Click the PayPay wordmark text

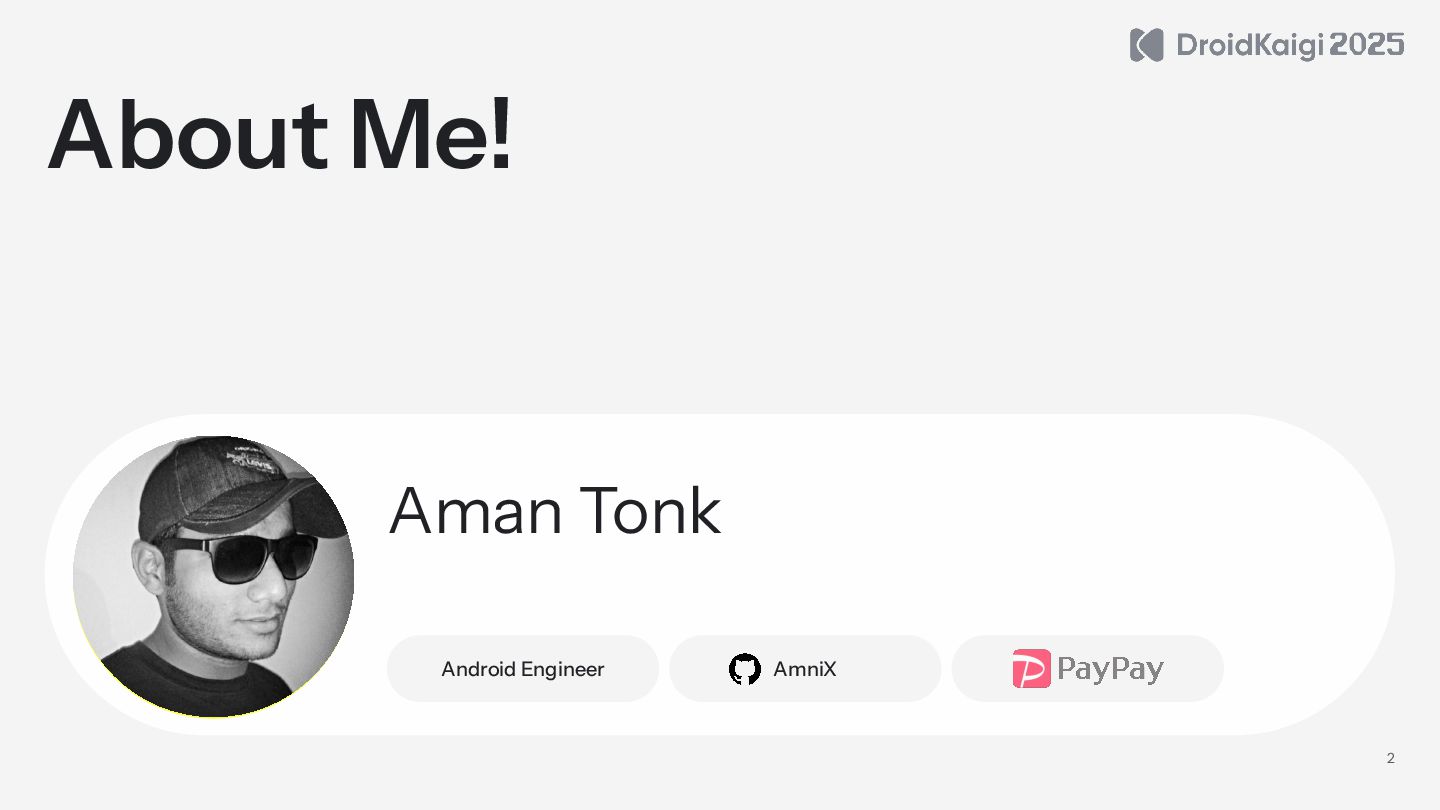tap(1110, 669)
